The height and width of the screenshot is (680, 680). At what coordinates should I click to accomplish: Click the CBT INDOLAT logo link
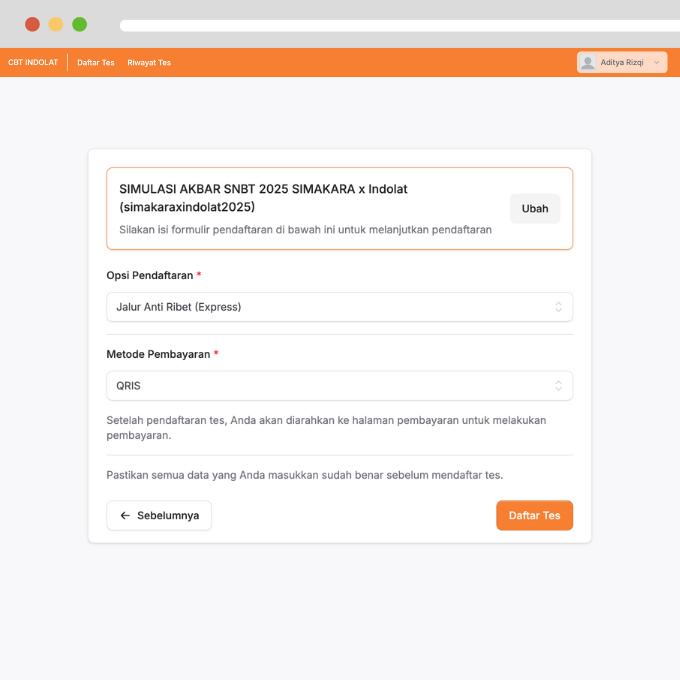point(33,62)
